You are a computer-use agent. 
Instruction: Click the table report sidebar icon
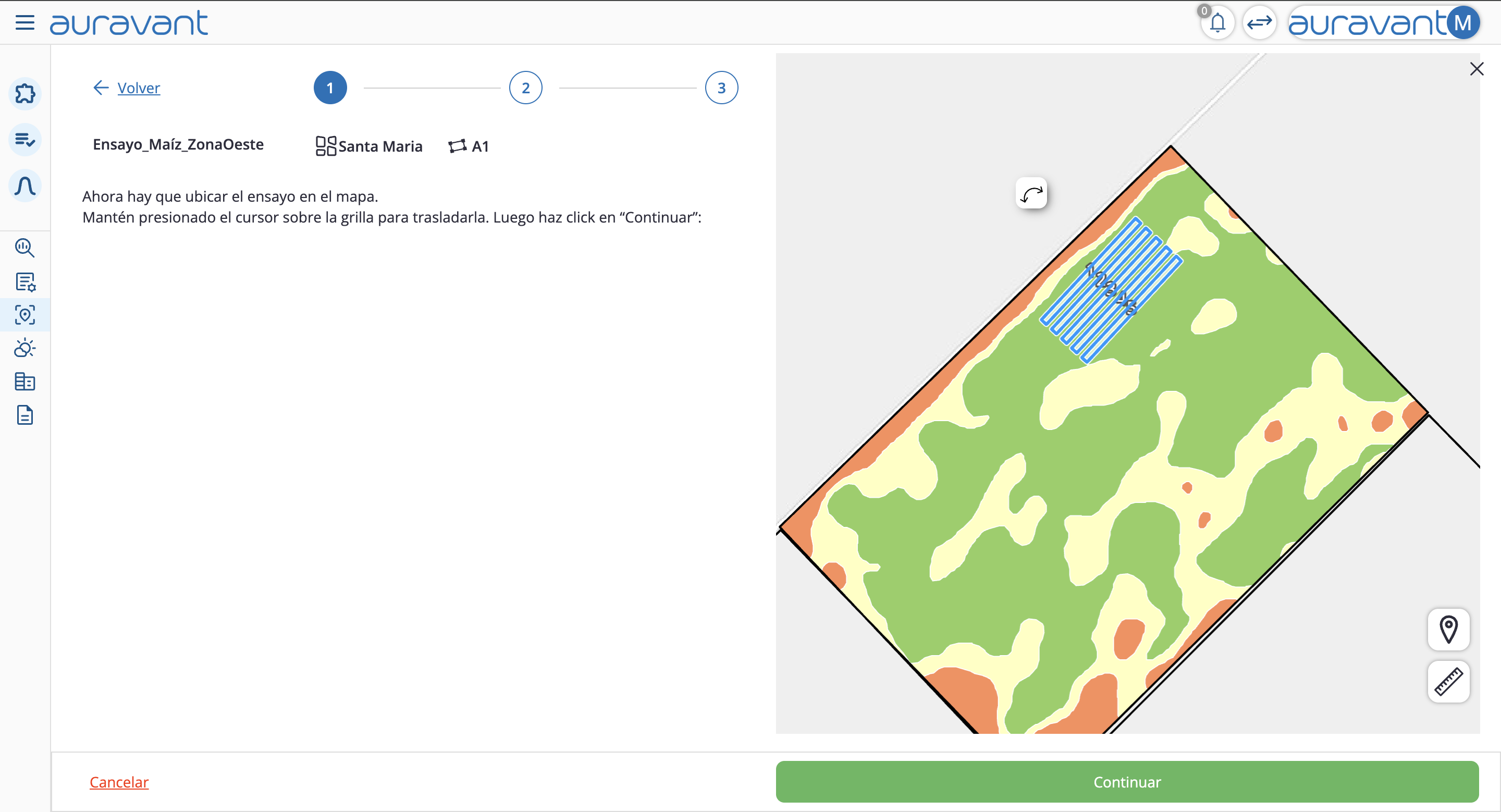point(25,382)
